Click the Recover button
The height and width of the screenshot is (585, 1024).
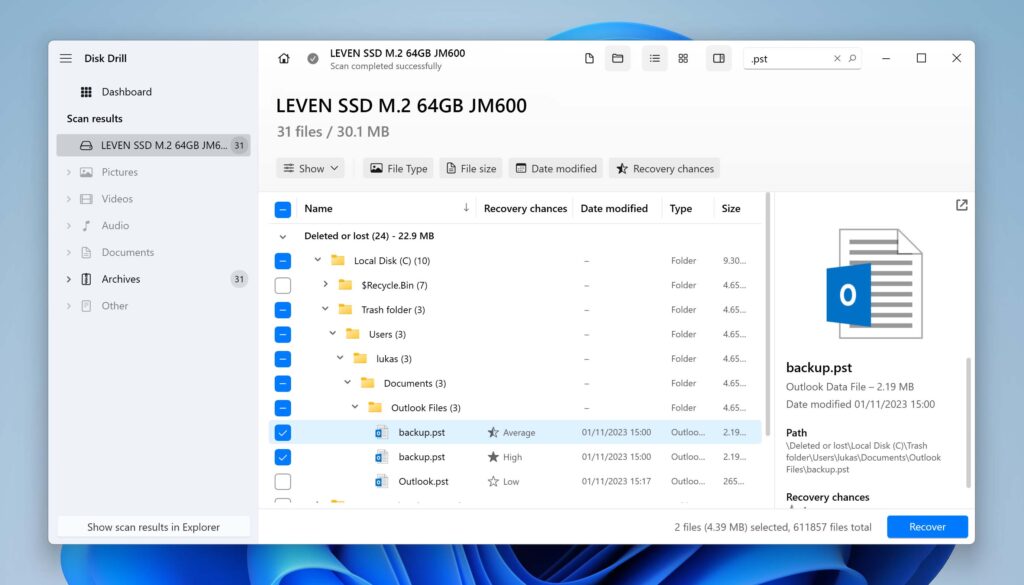pyautogui.click(x=927, y=526)
